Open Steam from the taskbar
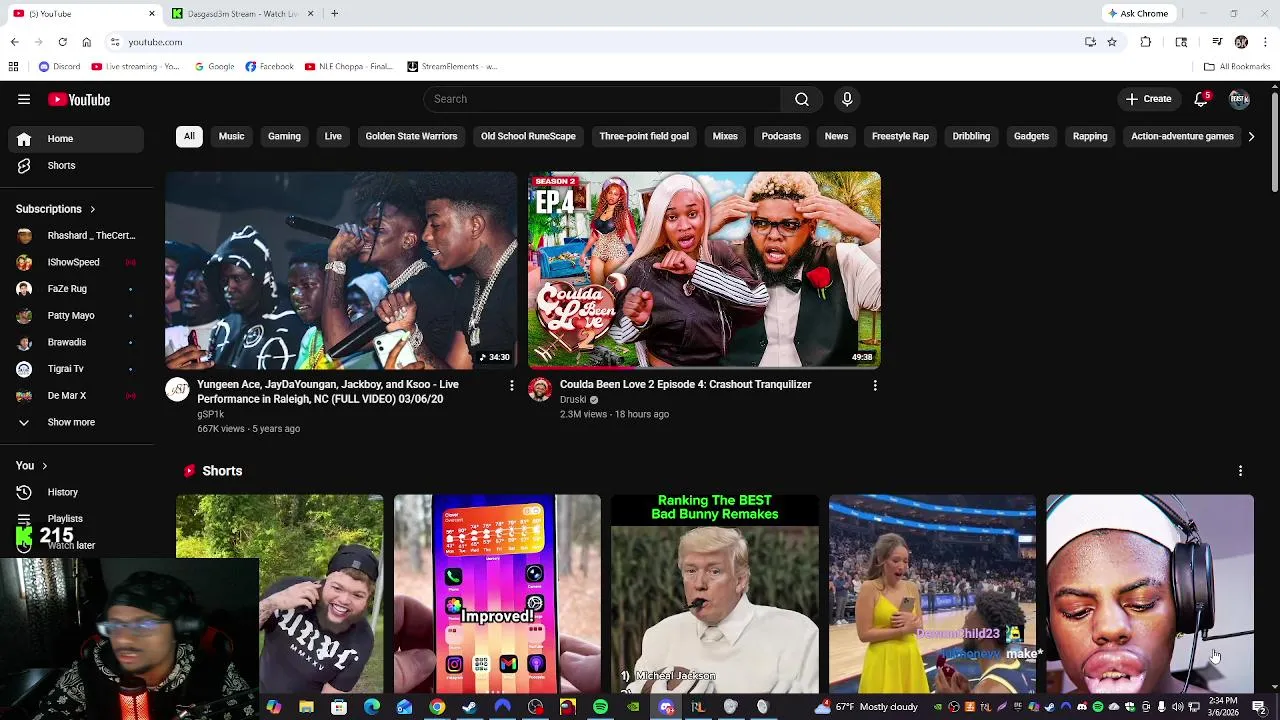The width and height of the screenshot is (1280, 720). 469,707
